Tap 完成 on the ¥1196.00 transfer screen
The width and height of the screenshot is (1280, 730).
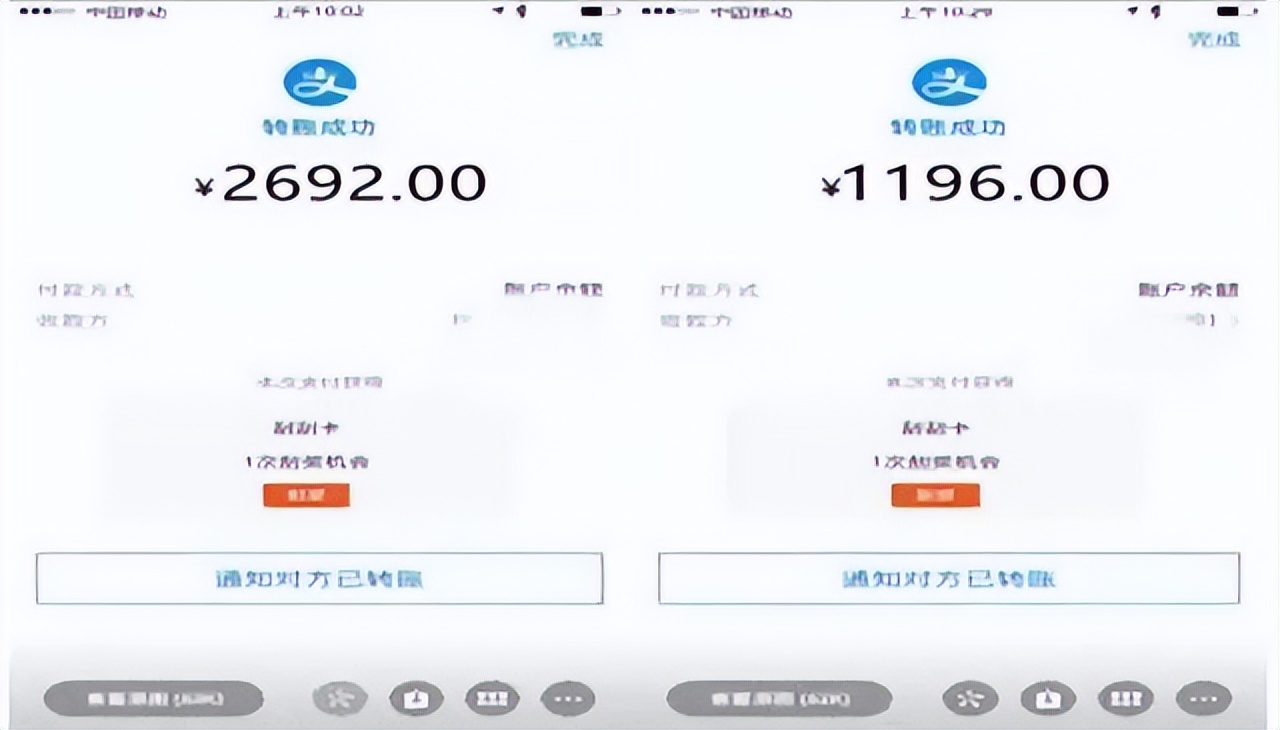(1214, 40)
